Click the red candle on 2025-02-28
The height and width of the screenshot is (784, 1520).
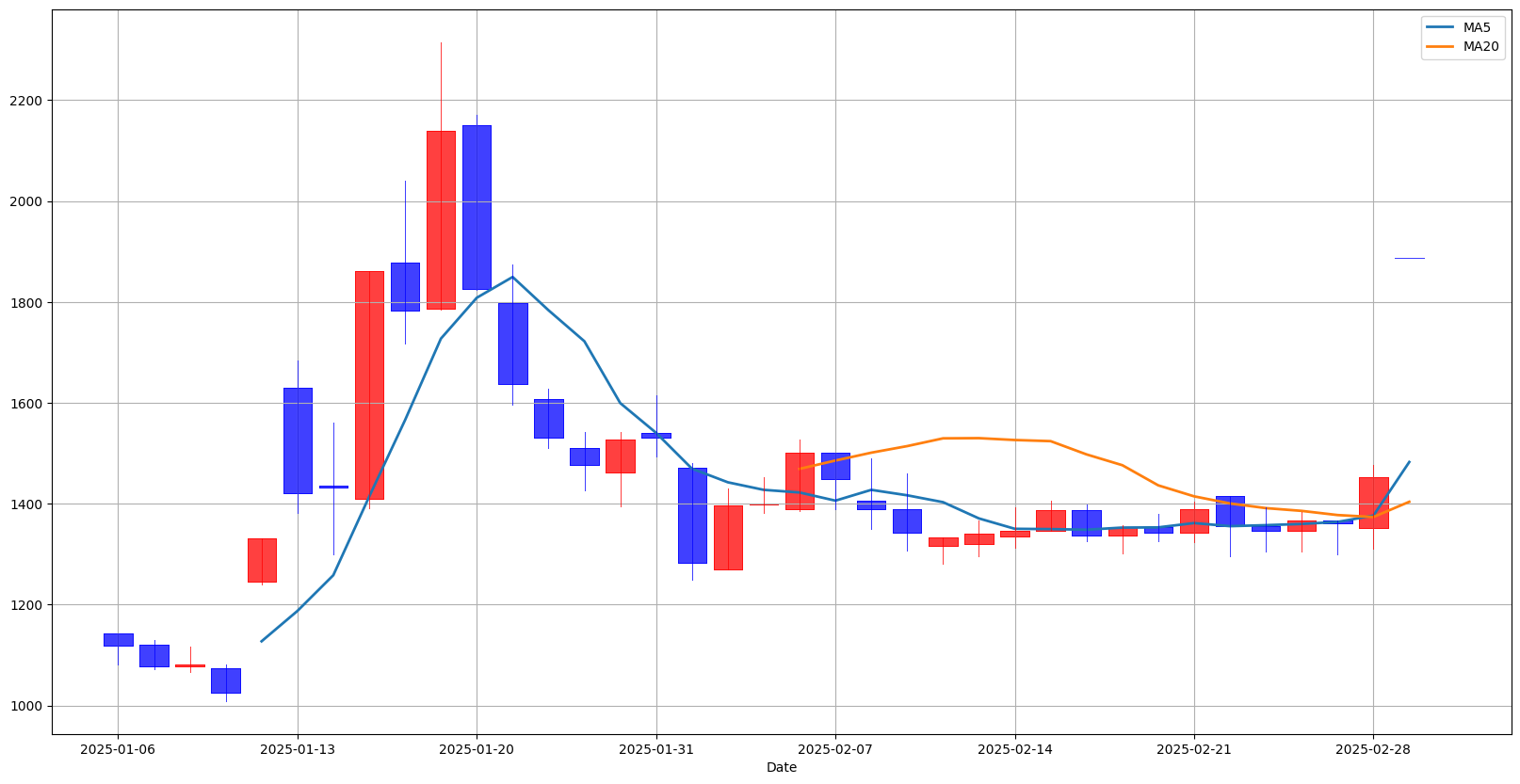(1373, 503)
